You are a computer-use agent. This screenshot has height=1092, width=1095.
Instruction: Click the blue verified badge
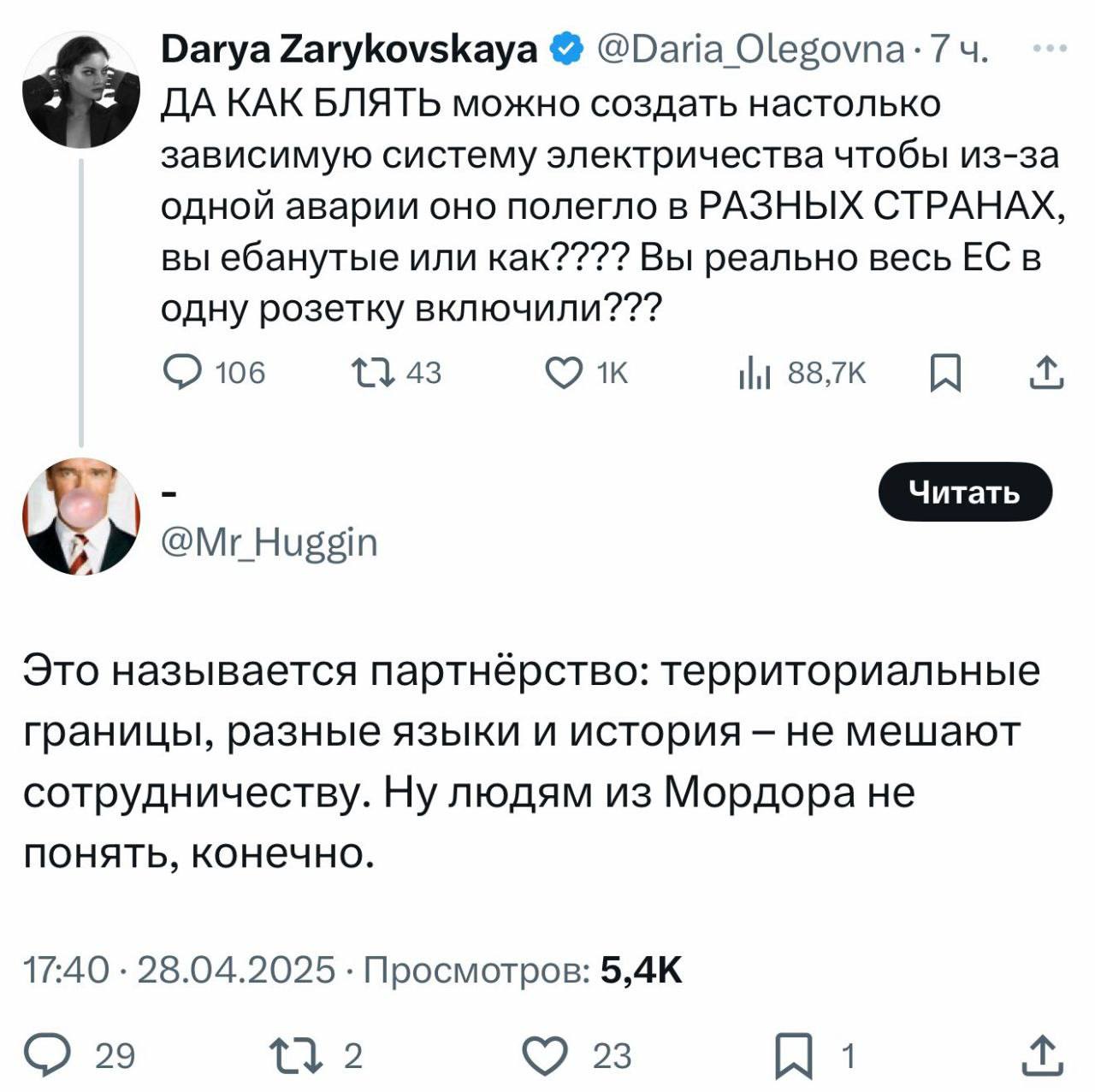pyautogui.click(x=565, y=50)
